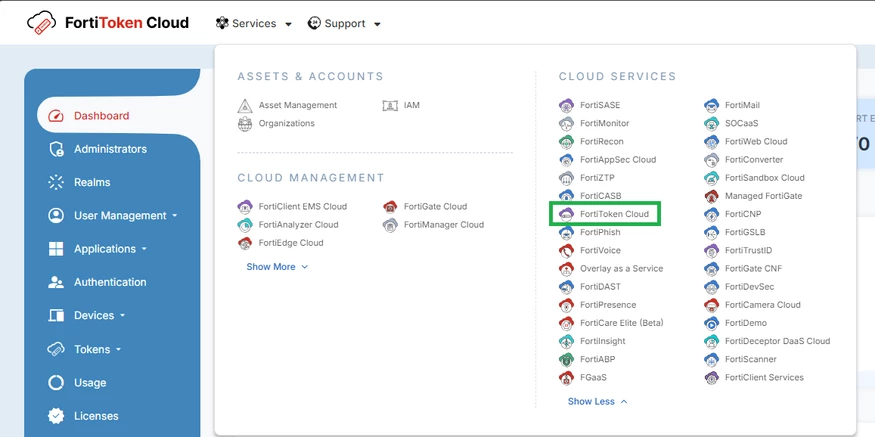The height and width of the screenshot is (437, 875).
Task: Open Usage in the sidebar
Action: click(x=90, y=383)
